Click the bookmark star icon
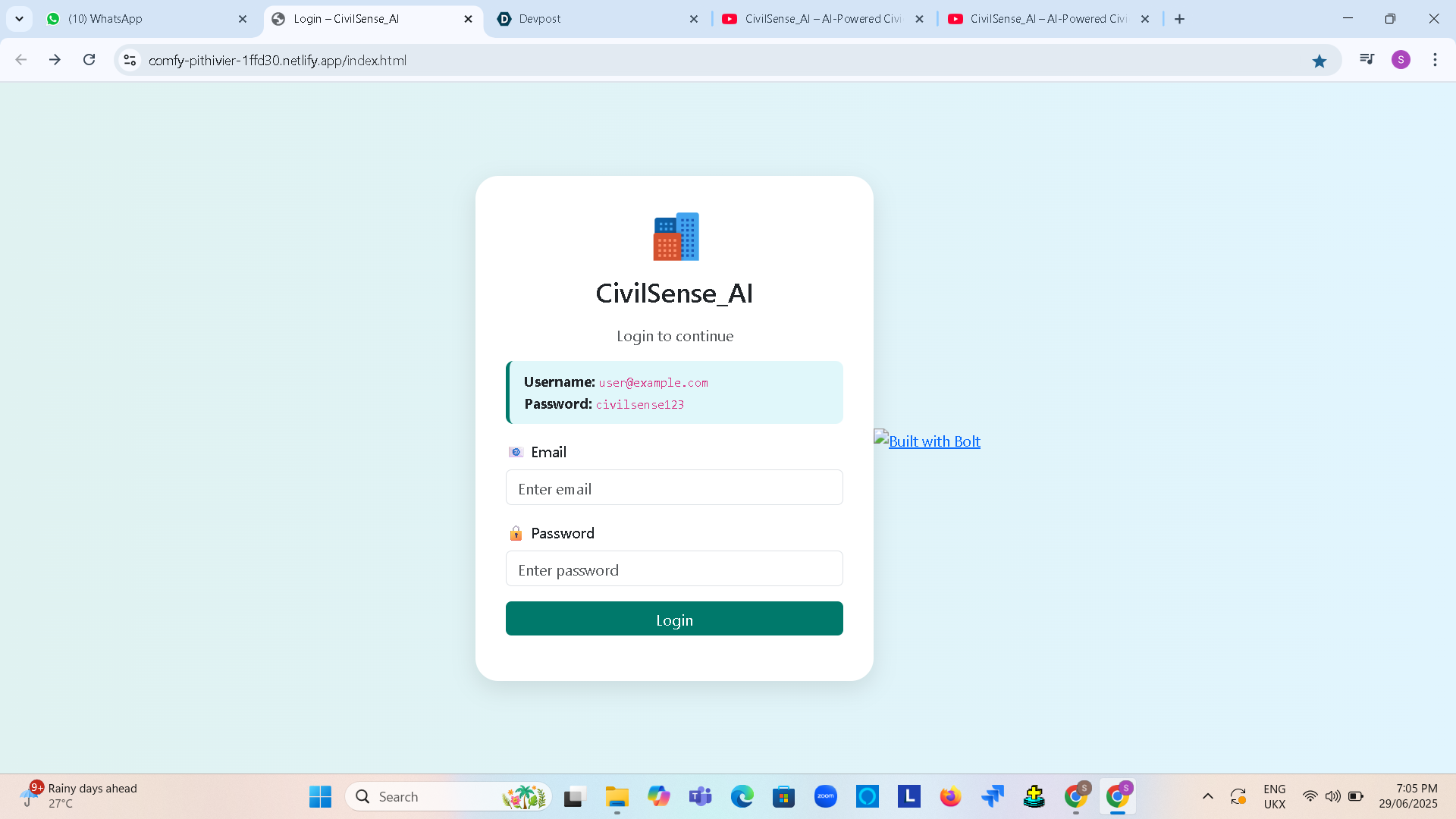1456x819 pixels. click(1319, 61)
